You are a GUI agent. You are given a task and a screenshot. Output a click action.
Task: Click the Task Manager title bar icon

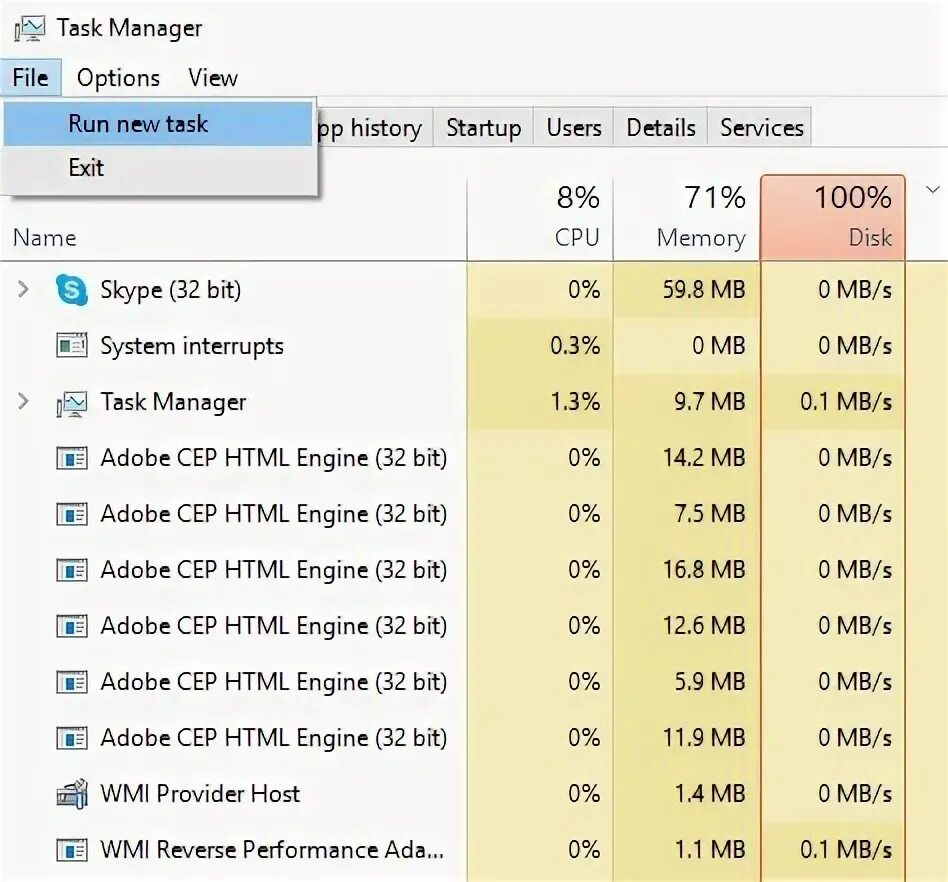tap(30, 28)
